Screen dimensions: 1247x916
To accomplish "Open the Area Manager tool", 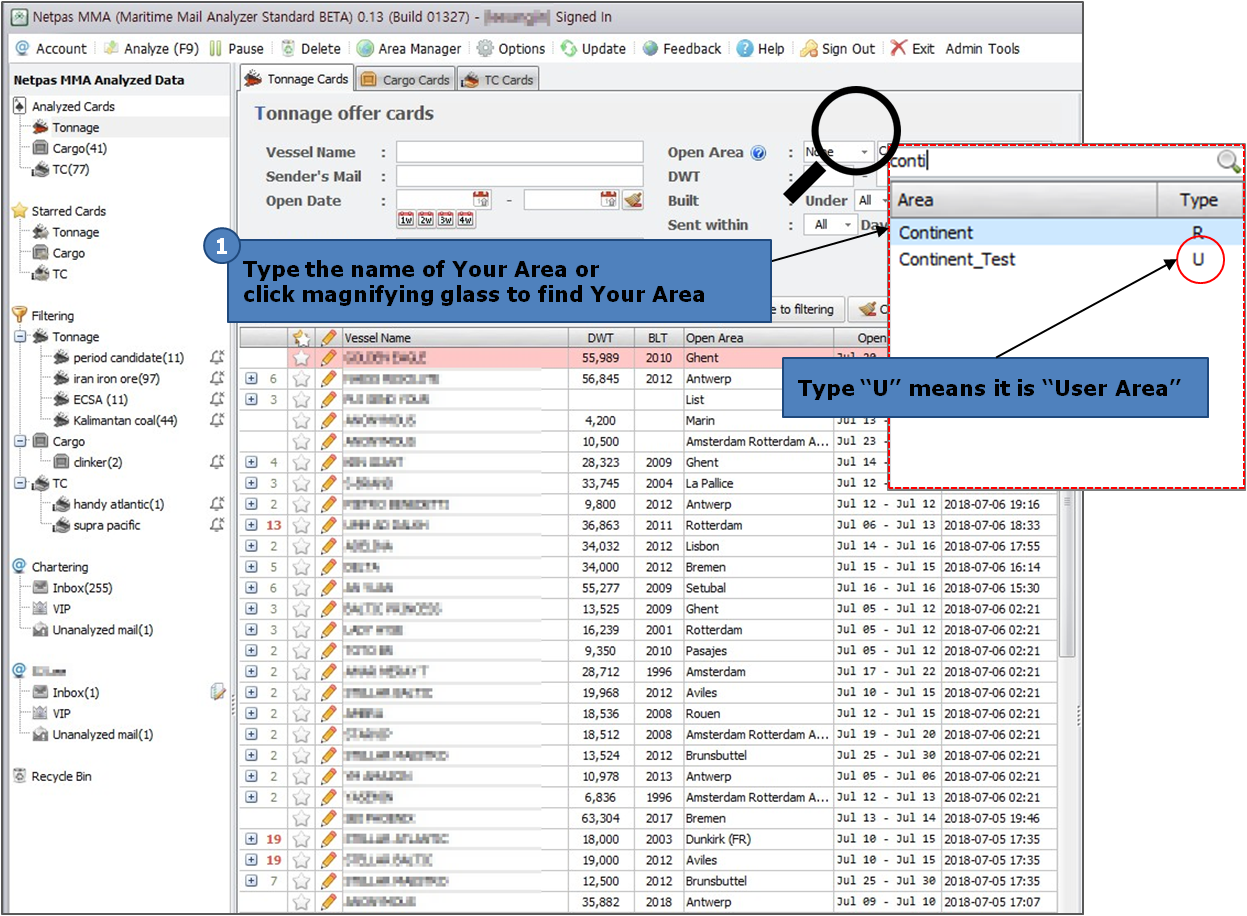I will coord(409,48).
